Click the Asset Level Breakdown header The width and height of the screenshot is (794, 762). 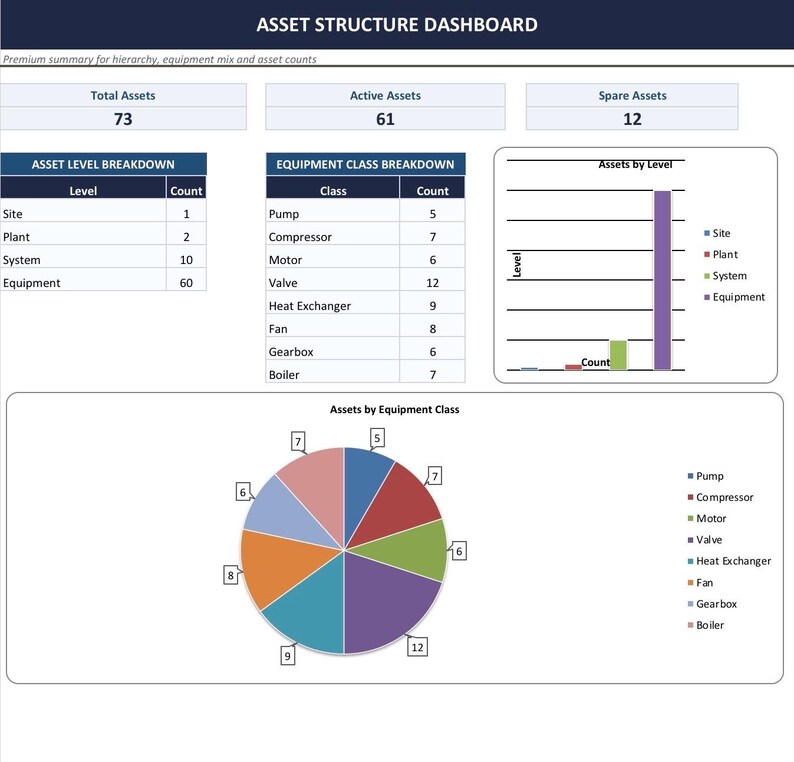[103, 164]
